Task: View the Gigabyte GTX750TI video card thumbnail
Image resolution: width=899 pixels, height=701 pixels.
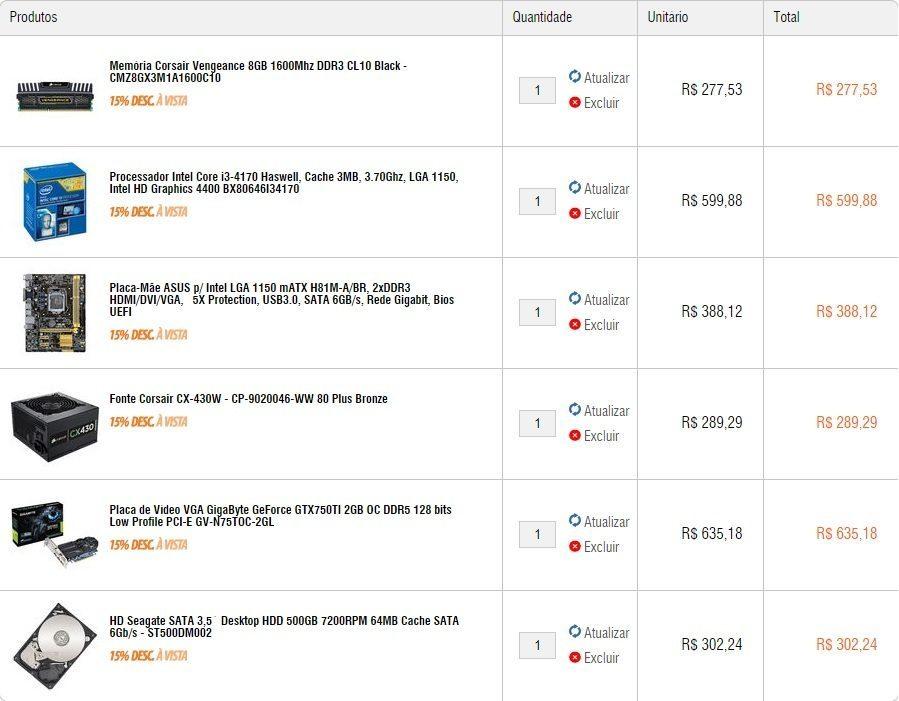Action: click(x=55, y=535)
